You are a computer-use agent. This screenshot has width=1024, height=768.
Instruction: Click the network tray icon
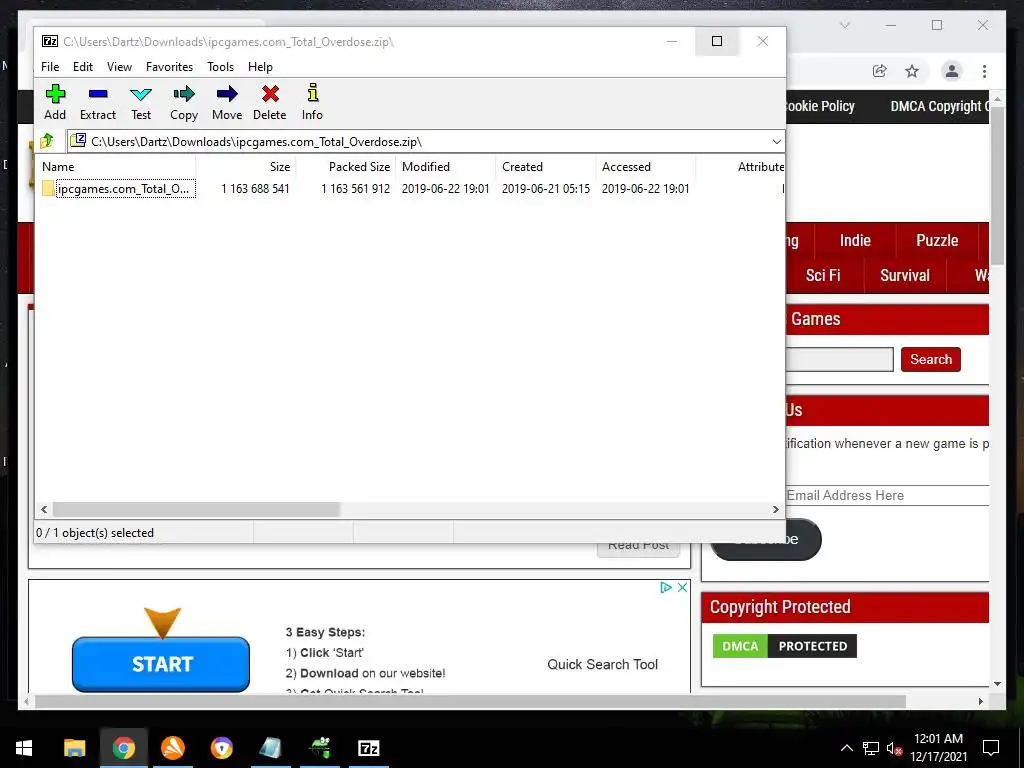[871, 748]
